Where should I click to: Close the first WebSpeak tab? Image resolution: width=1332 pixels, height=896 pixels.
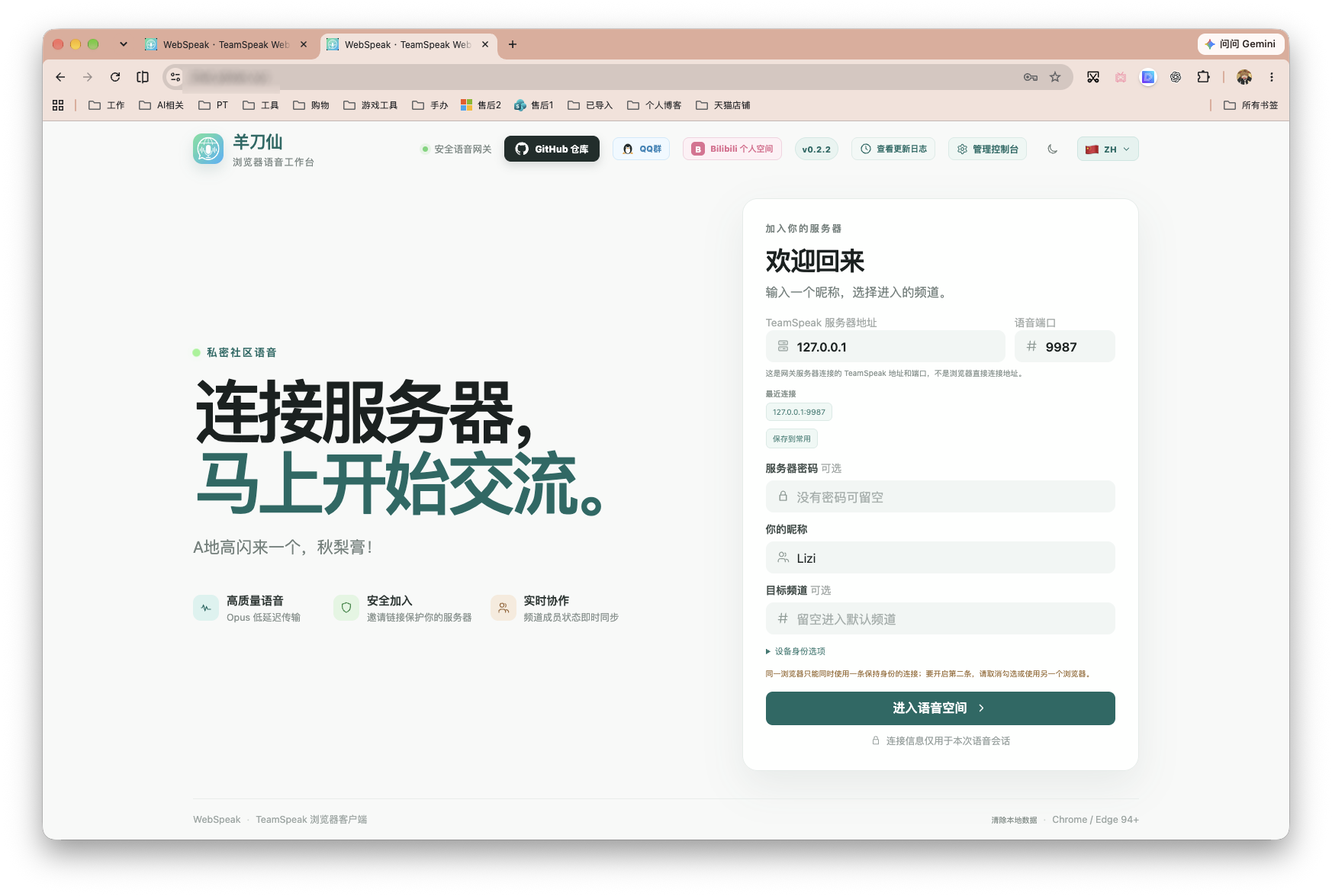coord(304,44)
